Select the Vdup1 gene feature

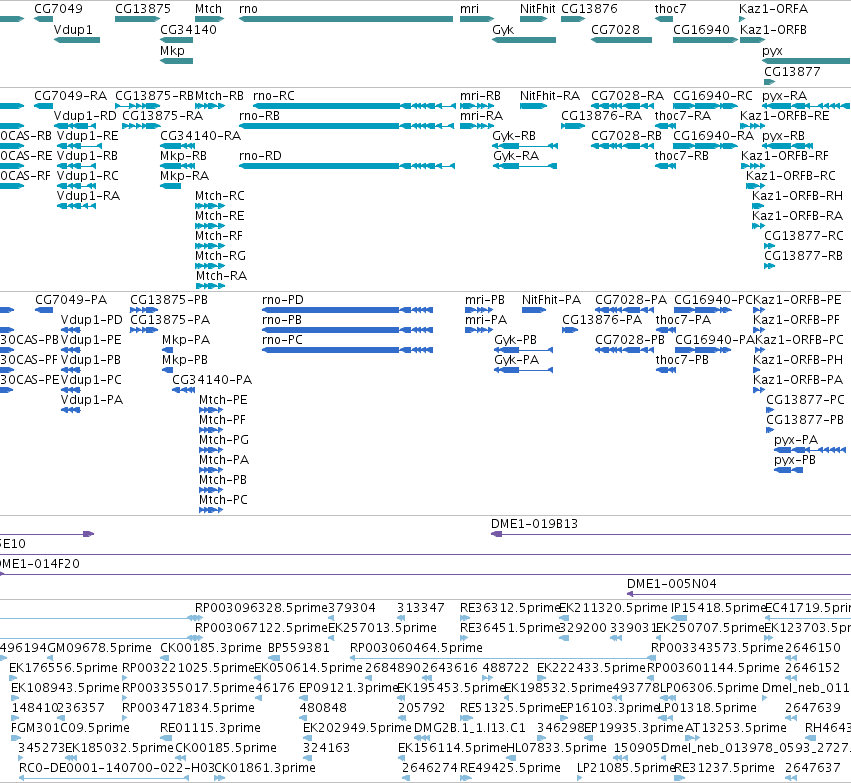(x=77, y=40)
